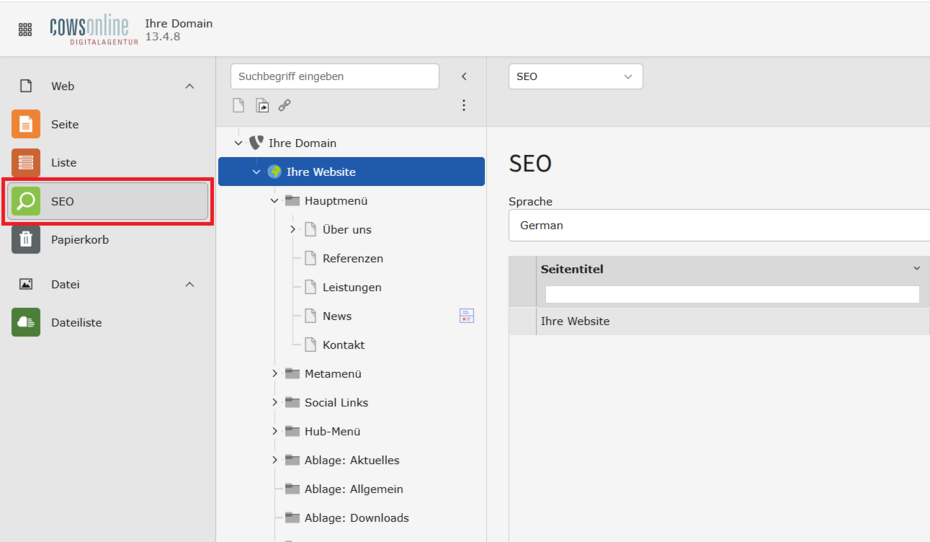This screenshot has height=542, width=930.
Task: Open the Sprache German dropdown
Action: pos(718,225)
